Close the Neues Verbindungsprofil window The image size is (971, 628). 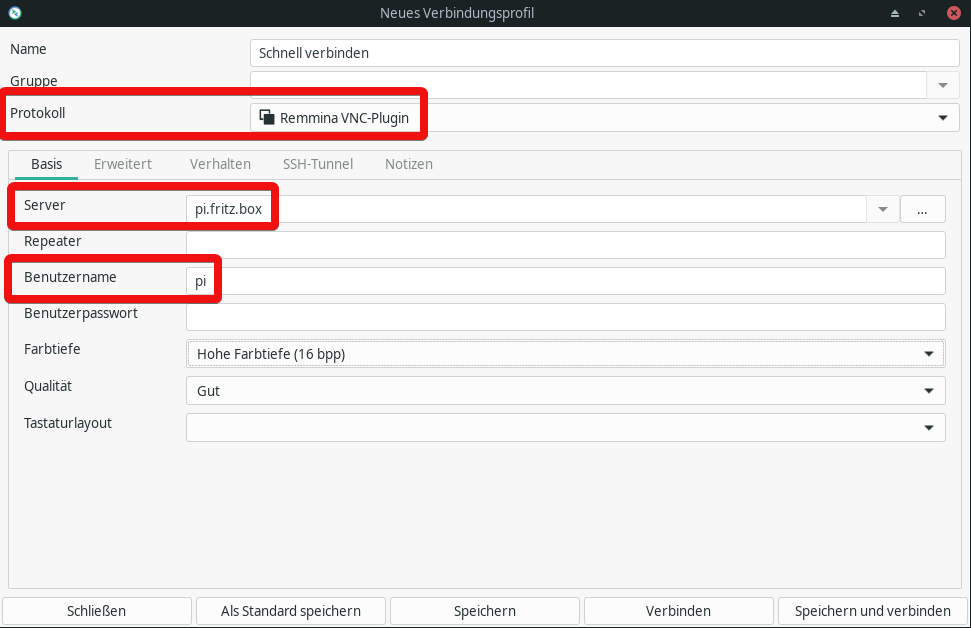pos(954,13)
